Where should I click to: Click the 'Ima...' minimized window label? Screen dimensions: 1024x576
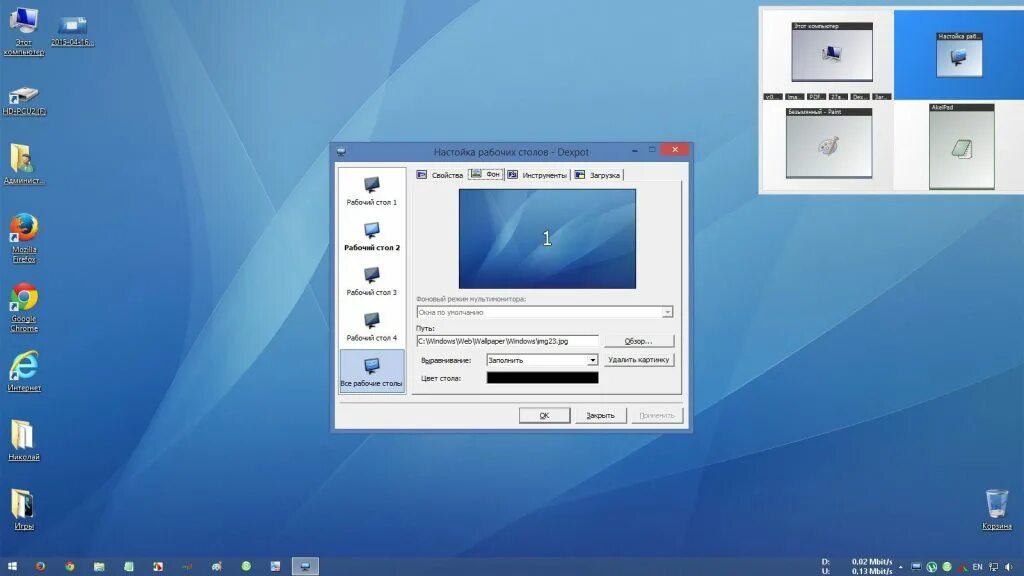(794, 97)
